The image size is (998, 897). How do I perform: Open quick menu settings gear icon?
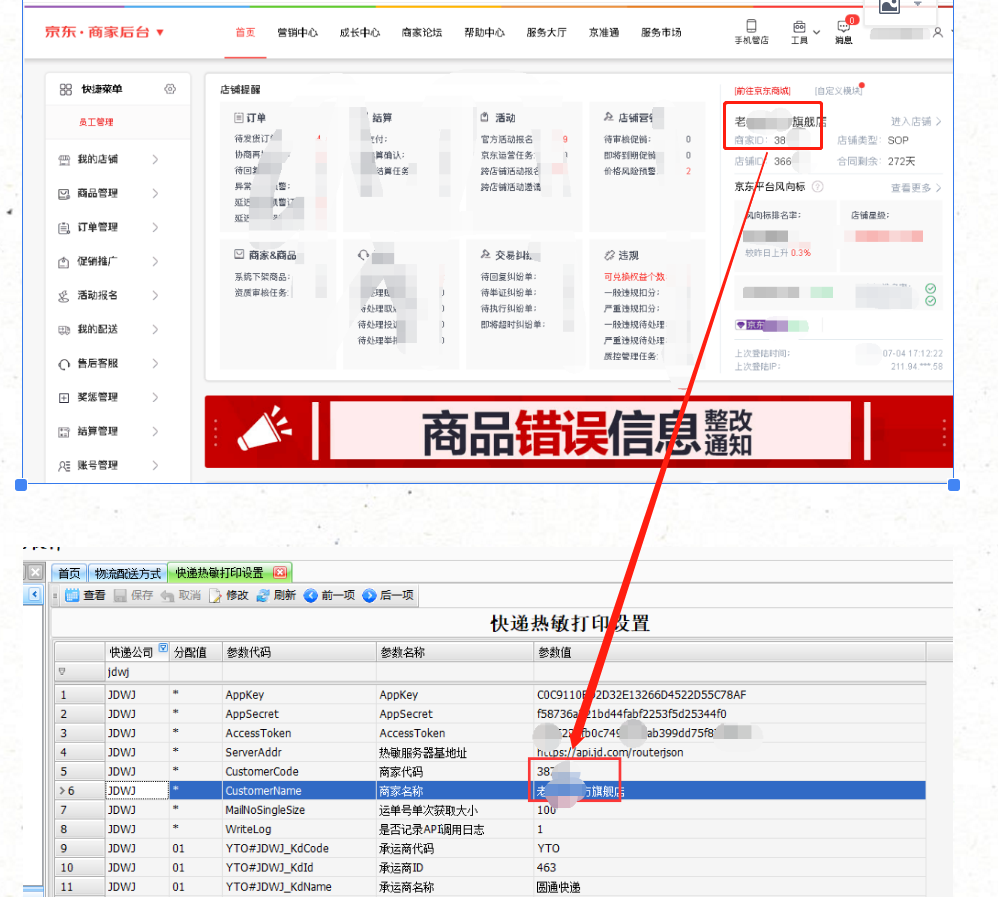tap(170, 89)
